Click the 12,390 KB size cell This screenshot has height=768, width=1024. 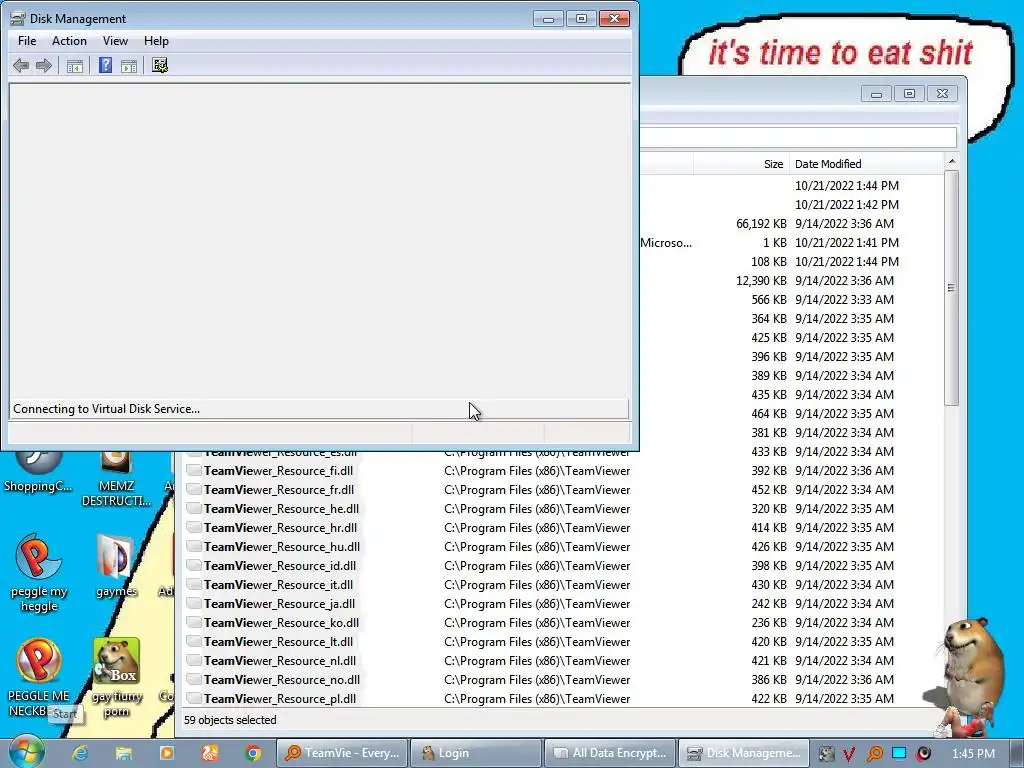click(x=761, y=281)
